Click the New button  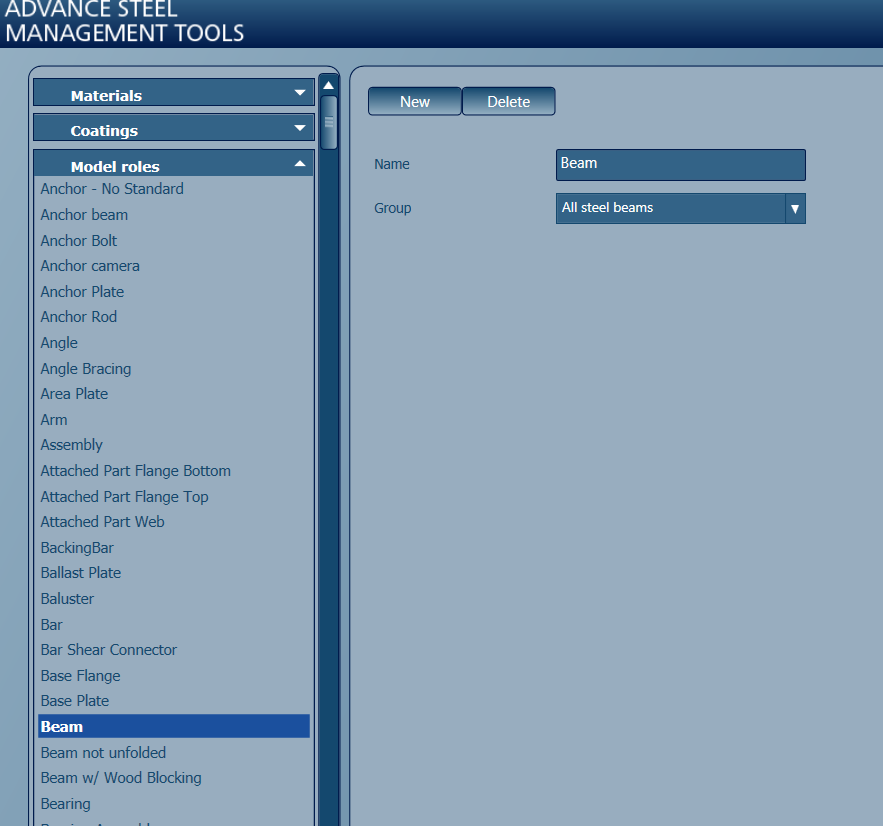click(x=414, y=101)
